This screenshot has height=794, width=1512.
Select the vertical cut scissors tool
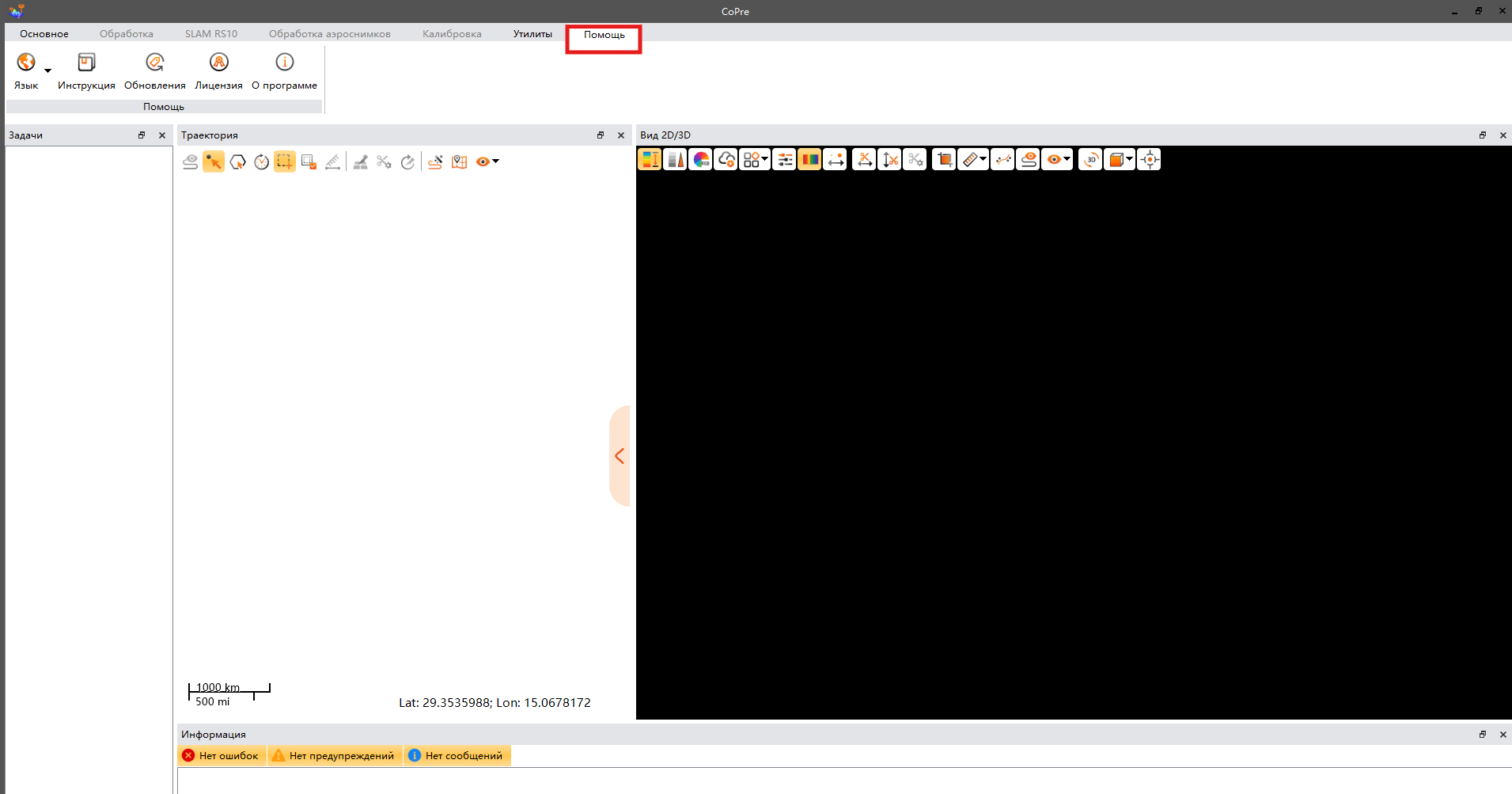pyautogui.click(x=889, y=159)
